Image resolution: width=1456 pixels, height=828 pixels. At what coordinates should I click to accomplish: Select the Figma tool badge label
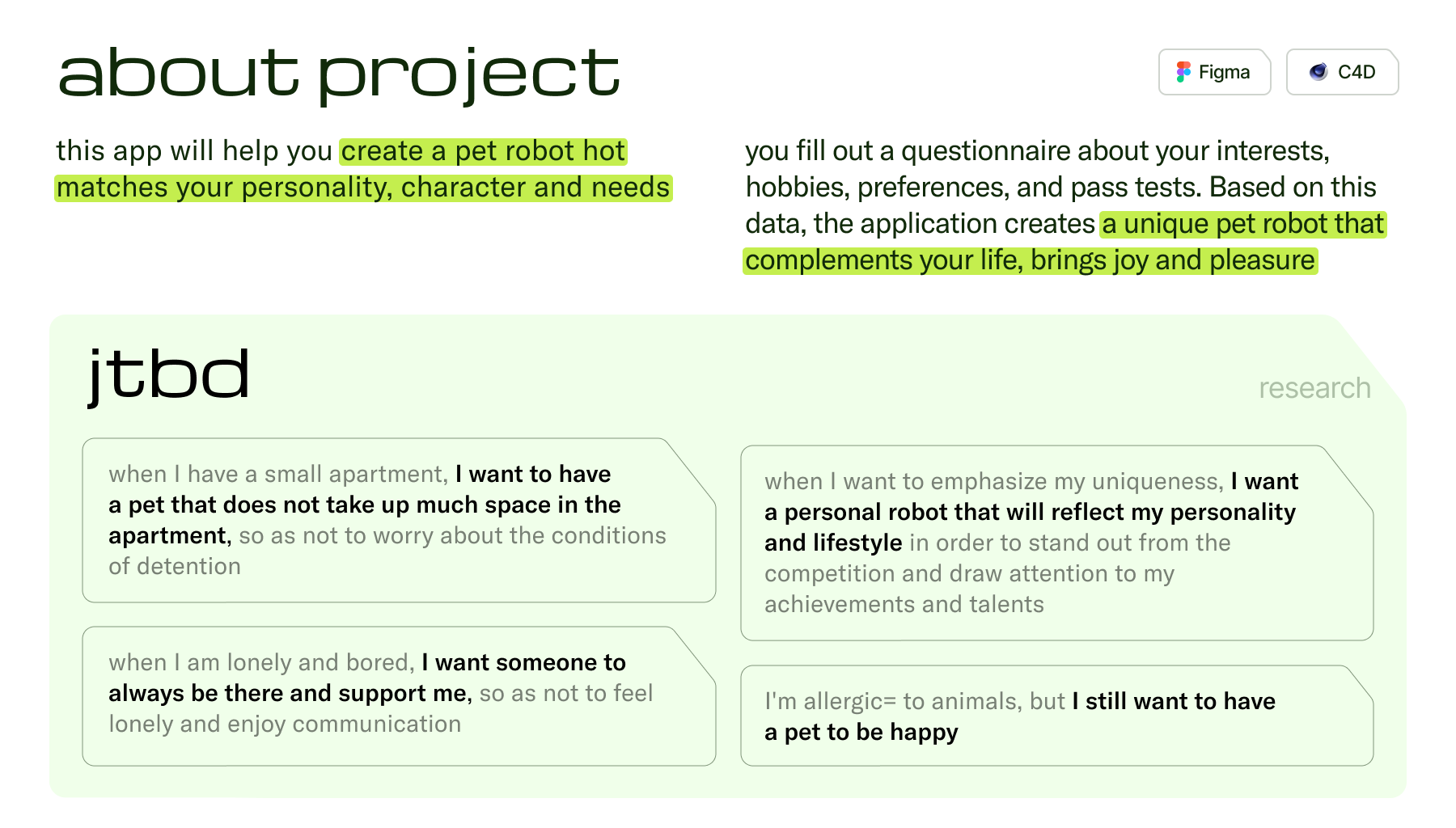1224,72
